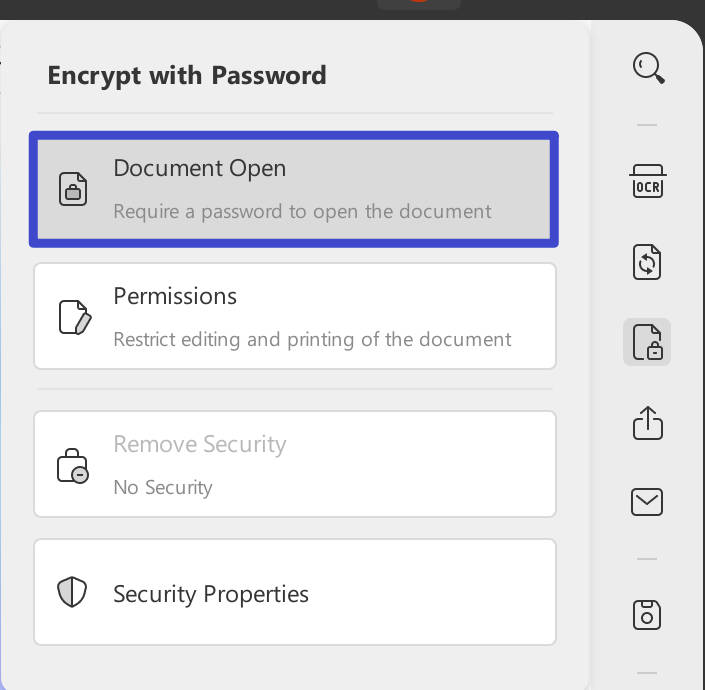Click 'Require a password to open the document'
This screenshot has height=690, width=705.
tap(303, 212)
